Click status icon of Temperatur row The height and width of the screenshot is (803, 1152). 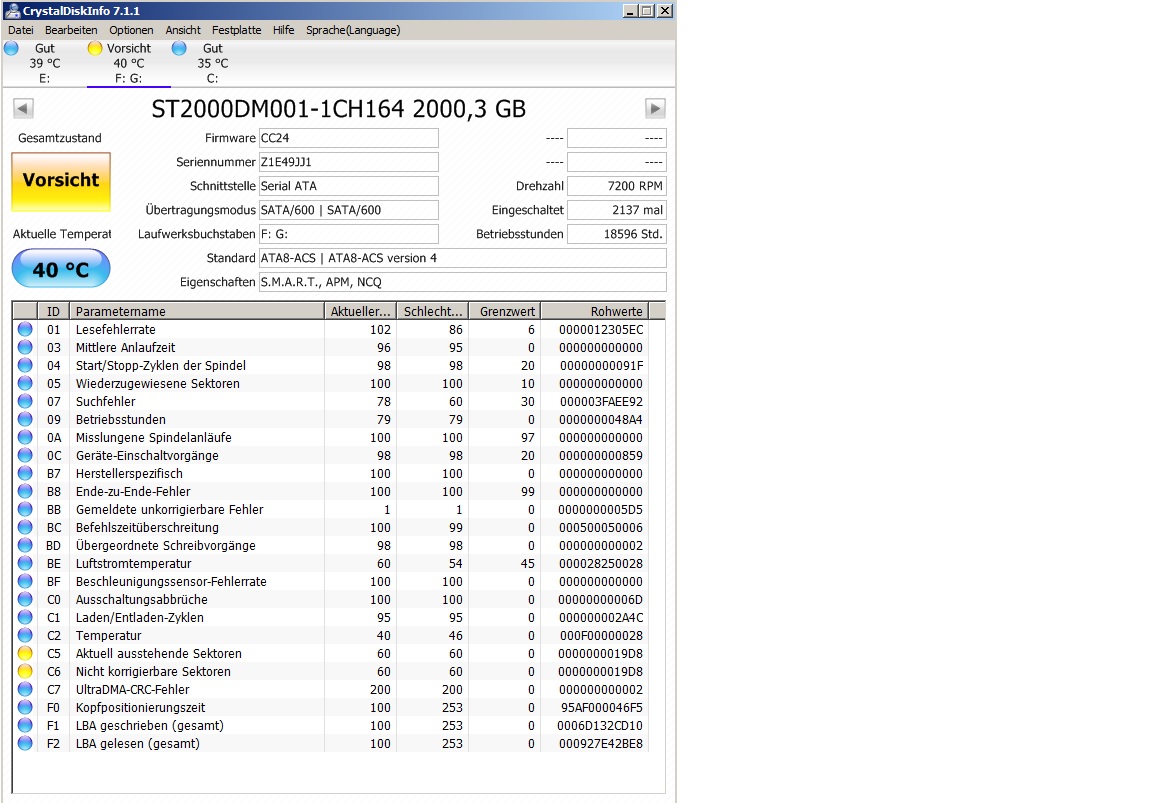25,635
